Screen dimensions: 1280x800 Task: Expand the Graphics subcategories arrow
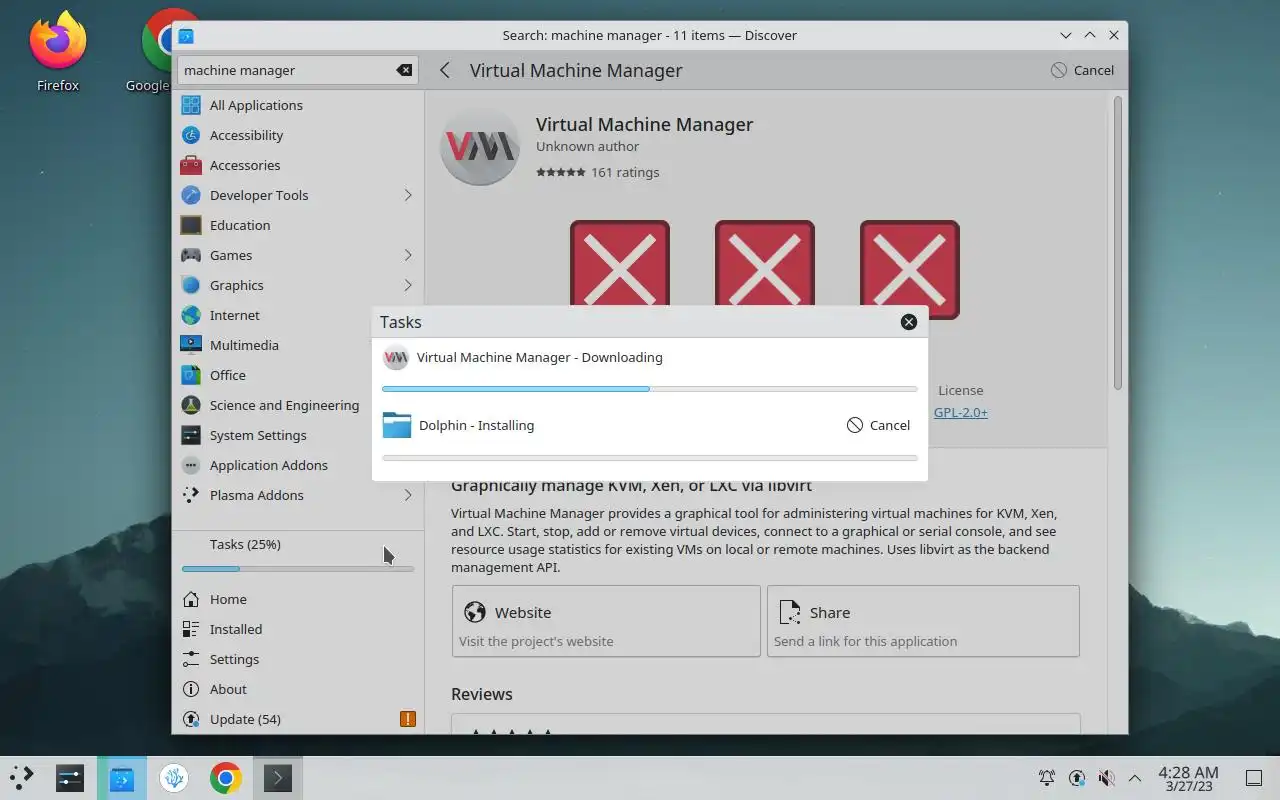point(408,285)
